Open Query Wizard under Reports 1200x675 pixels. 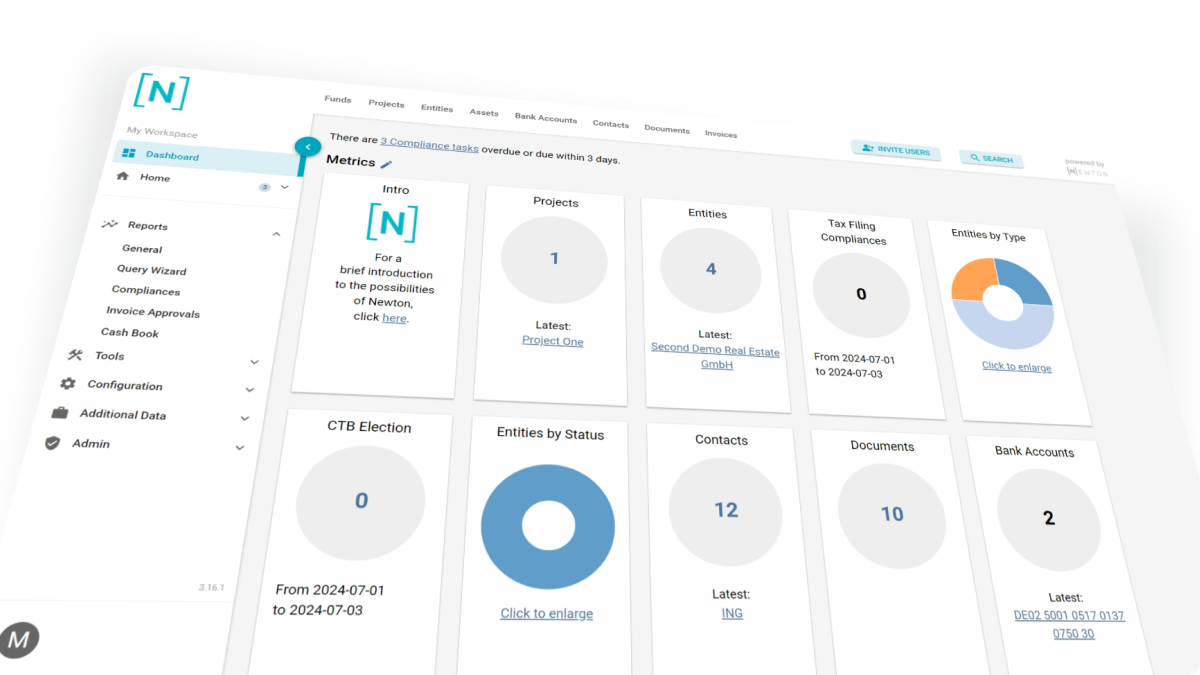(152, 270)
